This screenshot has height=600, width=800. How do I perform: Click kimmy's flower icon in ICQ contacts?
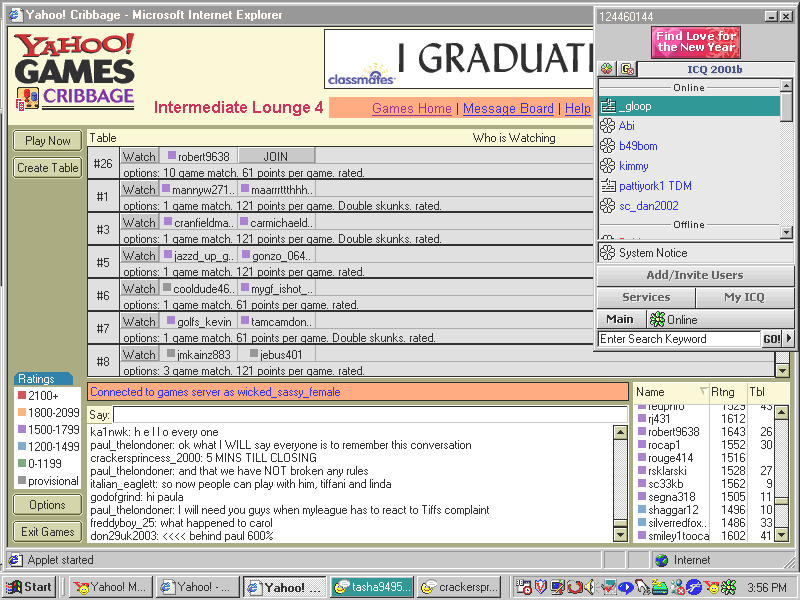pos(608,166)
